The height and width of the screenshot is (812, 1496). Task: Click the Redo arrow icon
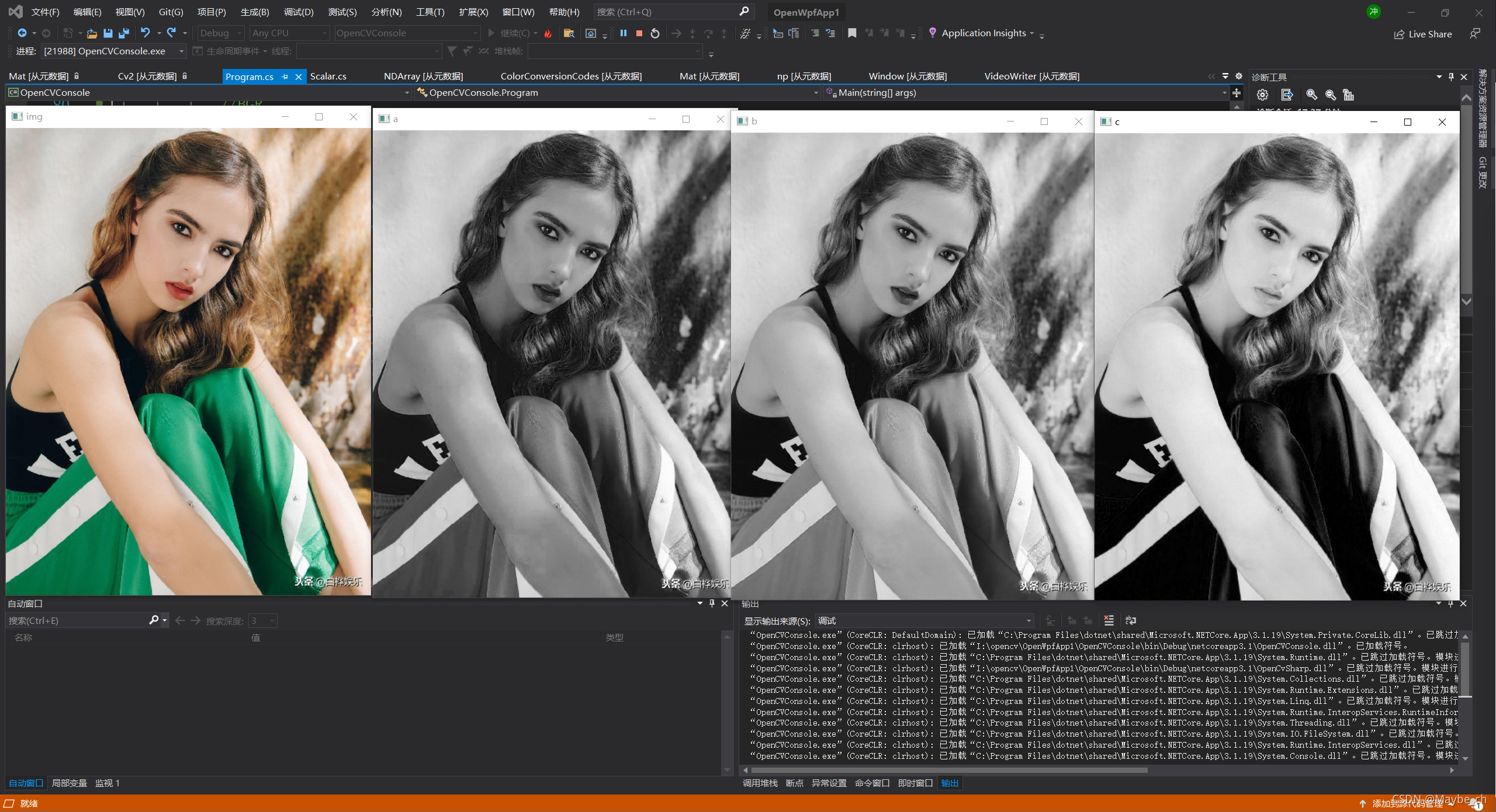[171, 33]
